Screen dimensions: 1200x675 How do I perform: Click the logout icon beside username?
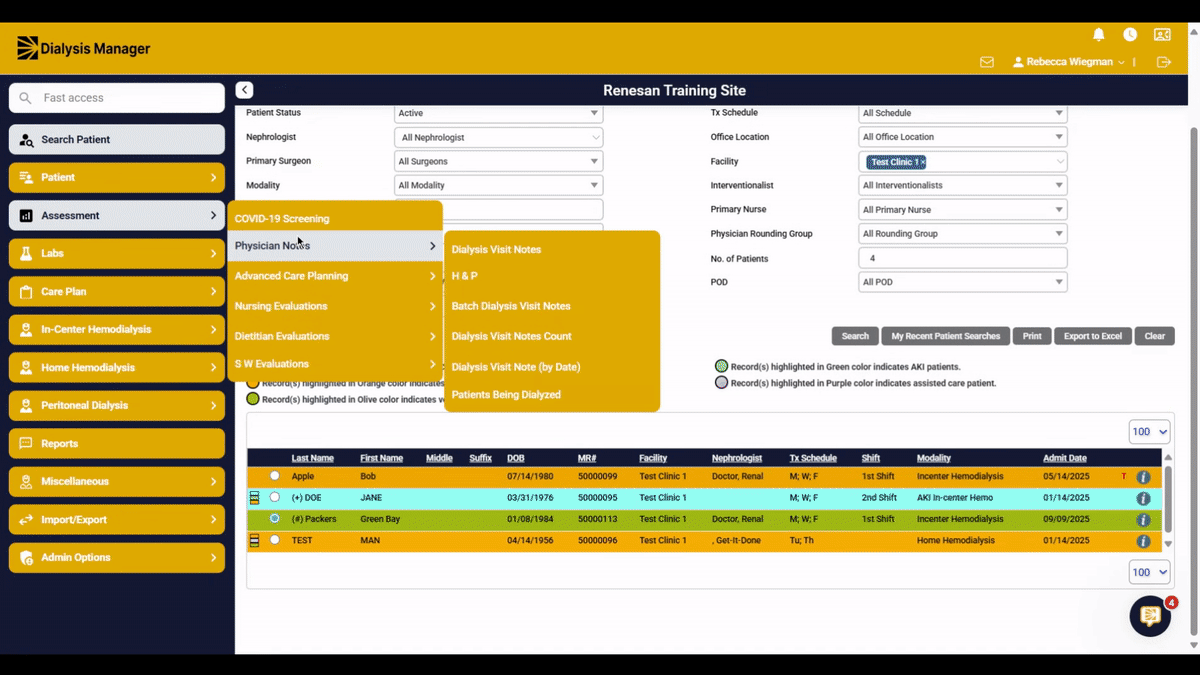coord(1163,62)
